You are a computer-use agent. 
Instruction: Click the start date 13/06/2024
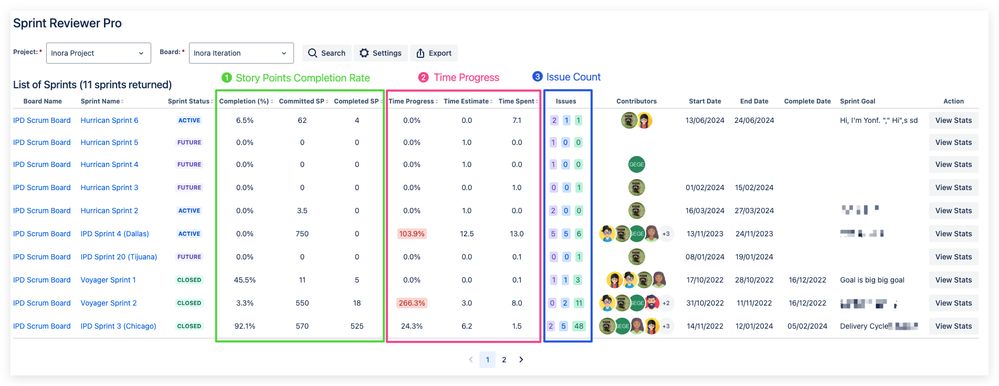[705, 120]
